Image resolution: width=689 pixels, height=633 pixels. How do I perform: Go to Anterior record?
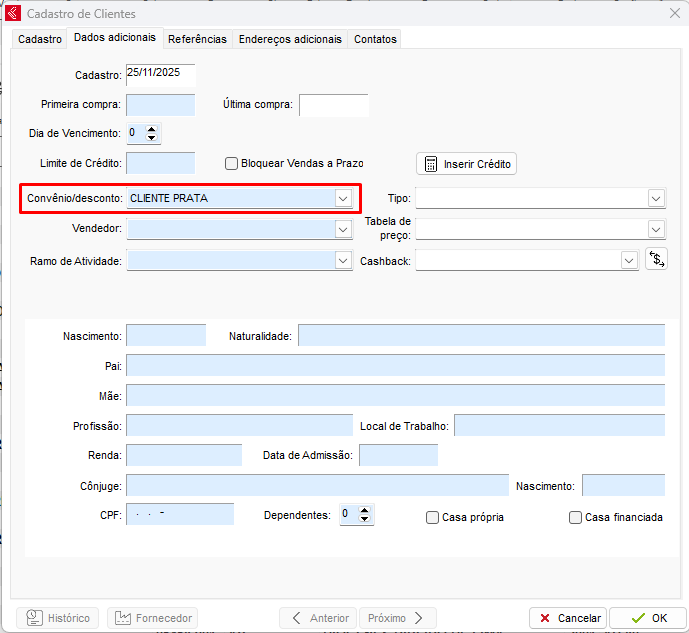319,618
